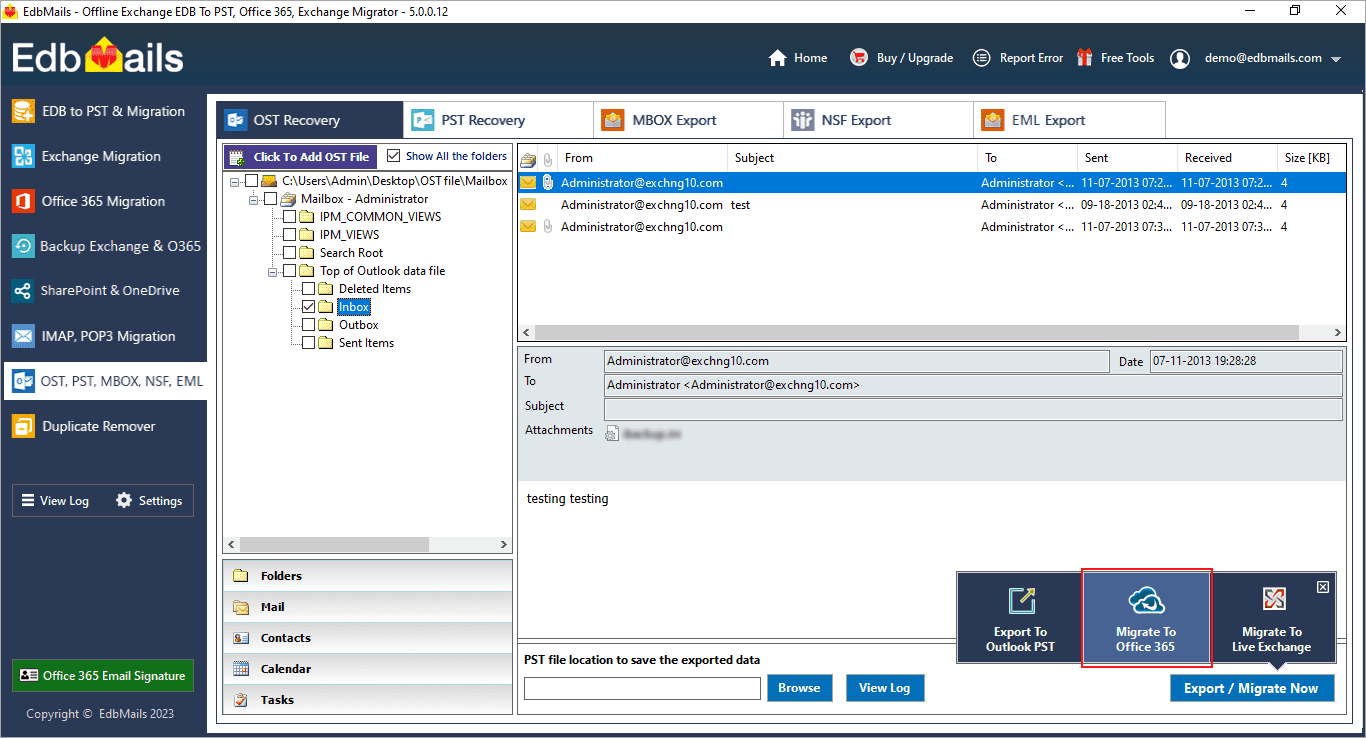Uncheck the Inbox folder checkbox

click(x=308, y=307)
